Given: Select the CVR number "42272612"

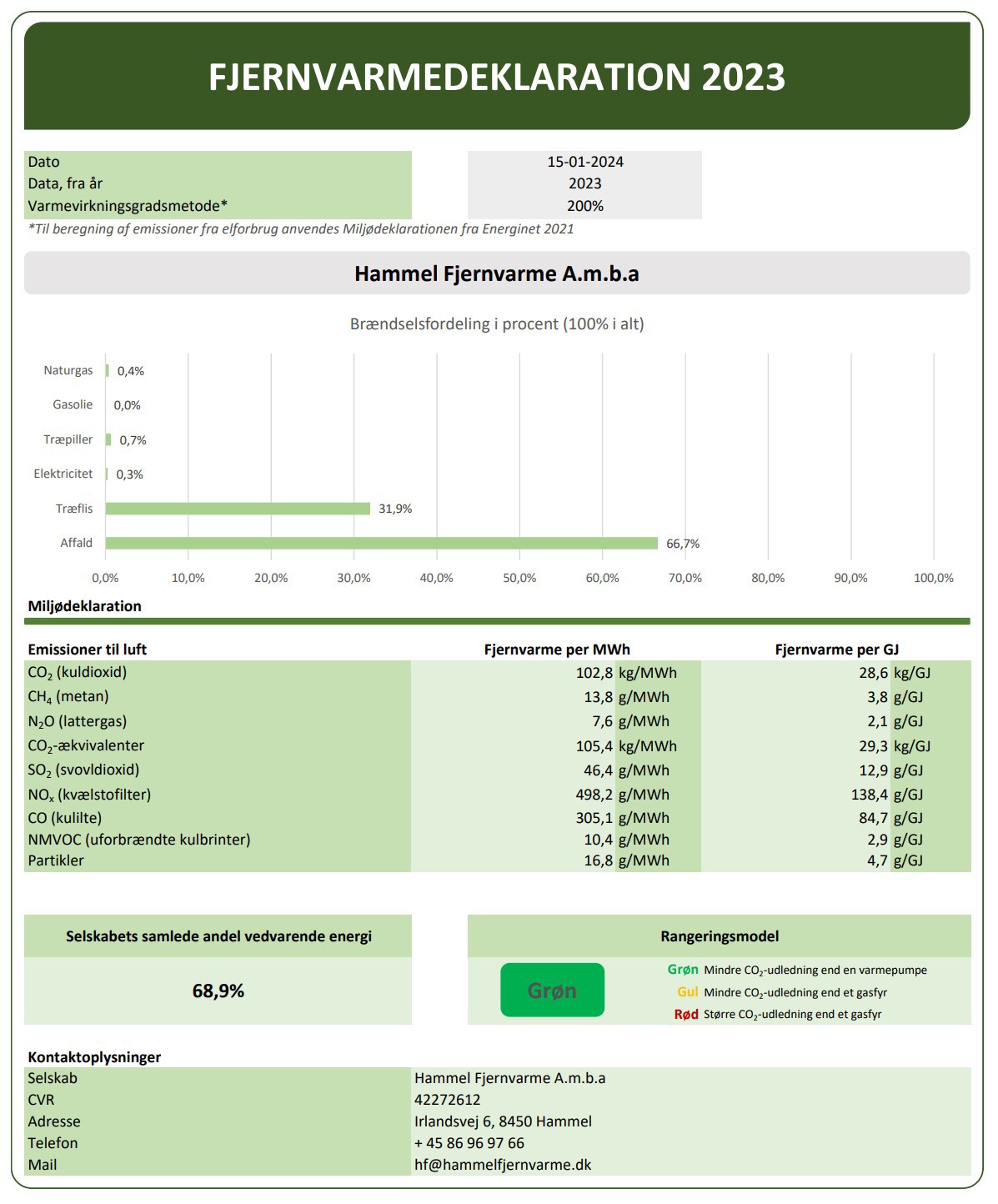Looking at the screenshot, I should tap(448, 1100).
